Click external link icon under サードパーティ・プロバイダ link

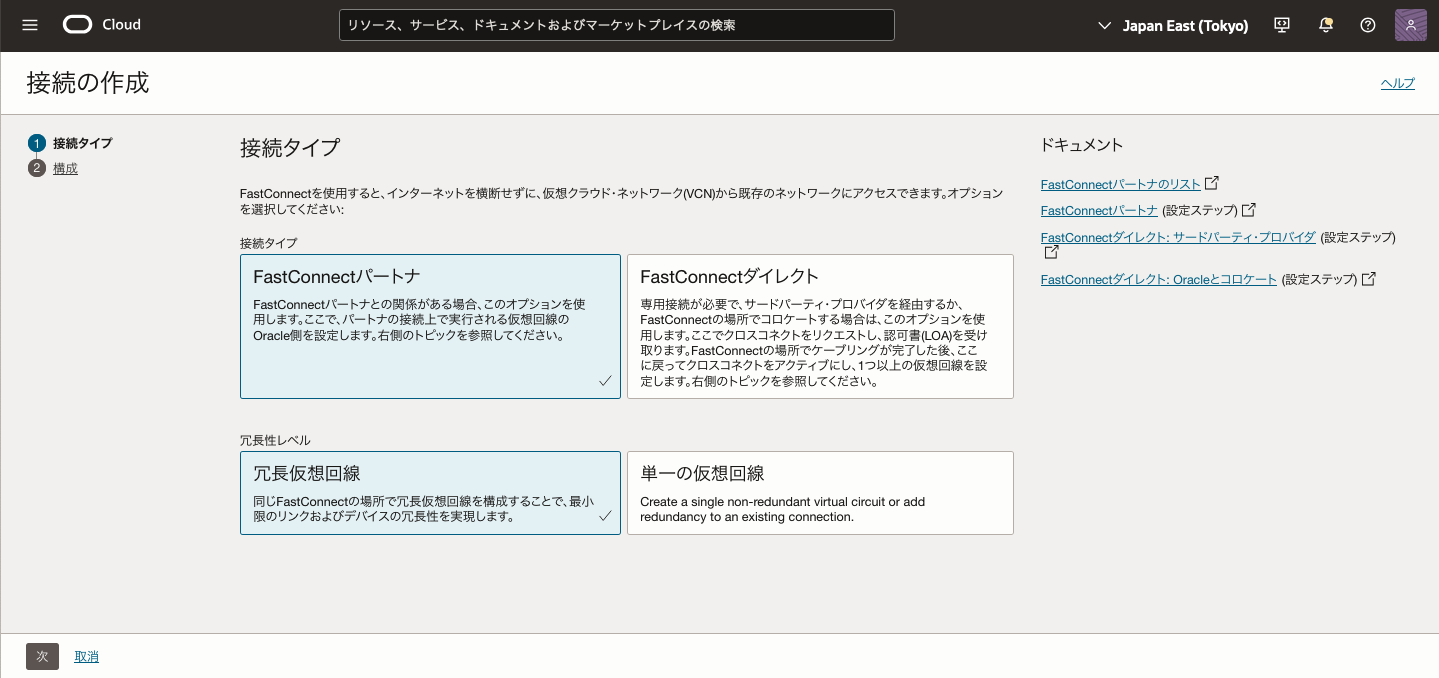click(x=1050, y=252)
